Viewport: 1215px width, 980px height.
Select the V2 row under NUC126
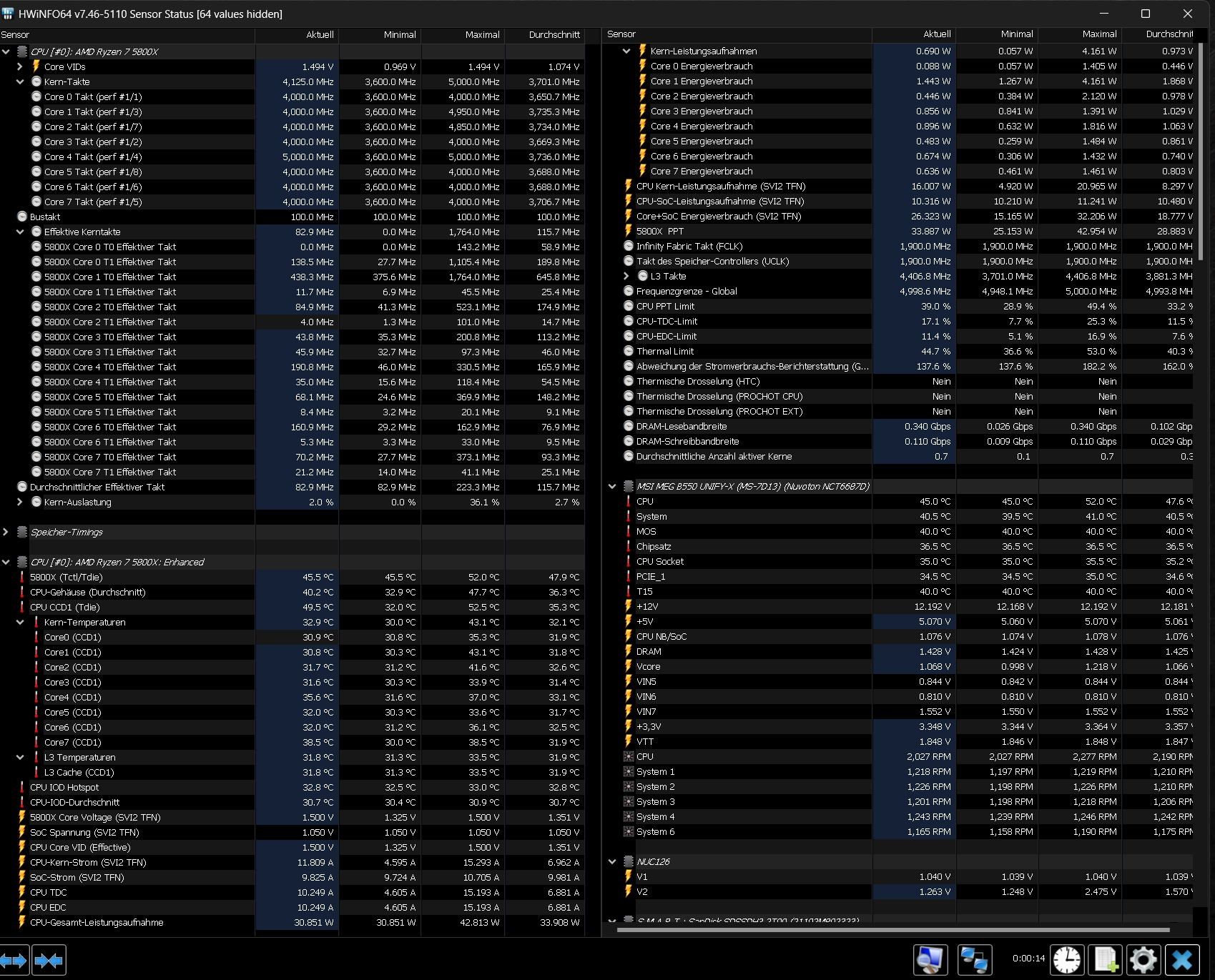[x=898, y=891]
